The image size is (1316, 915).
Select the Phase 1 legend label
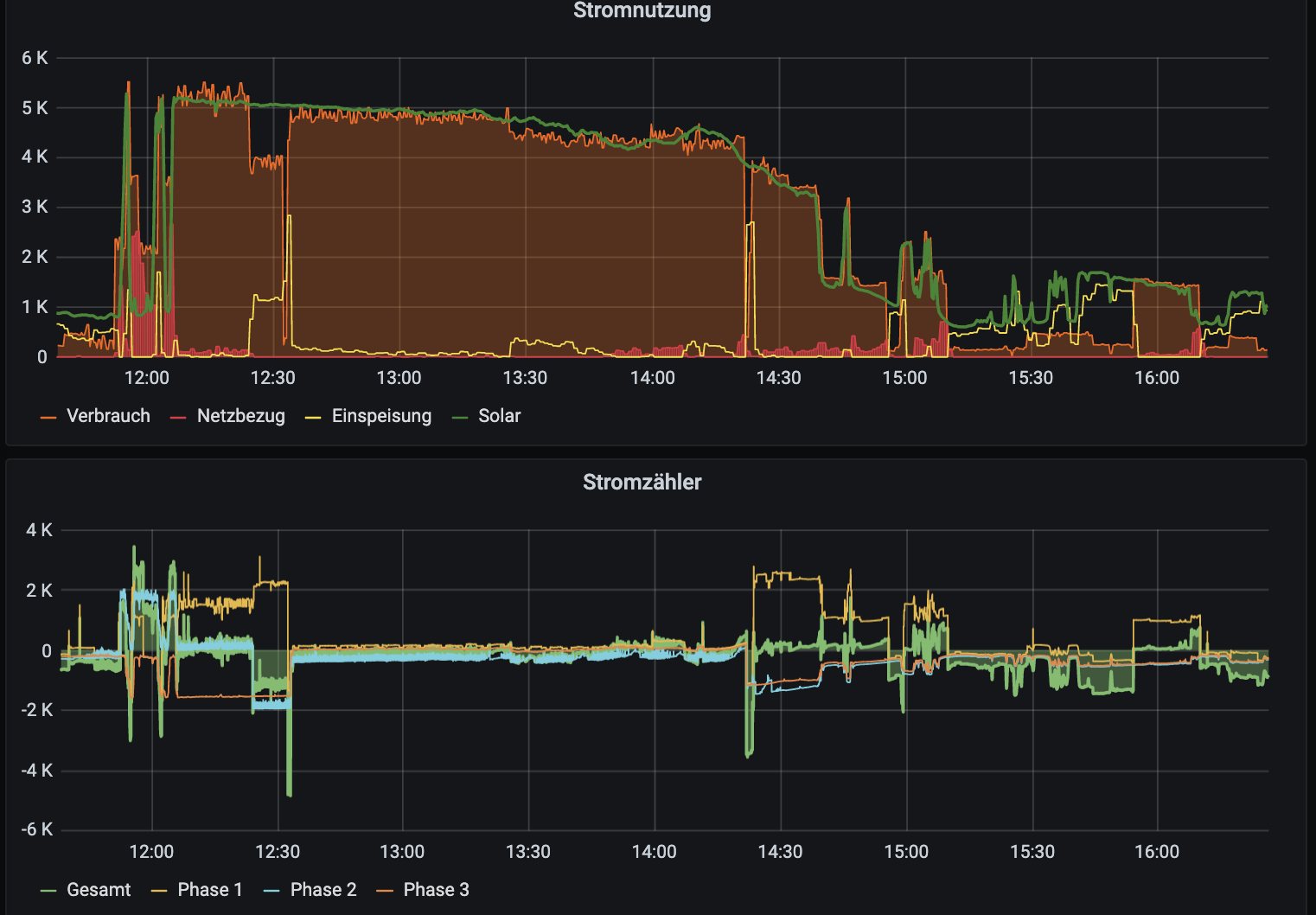tap(210, 890)
